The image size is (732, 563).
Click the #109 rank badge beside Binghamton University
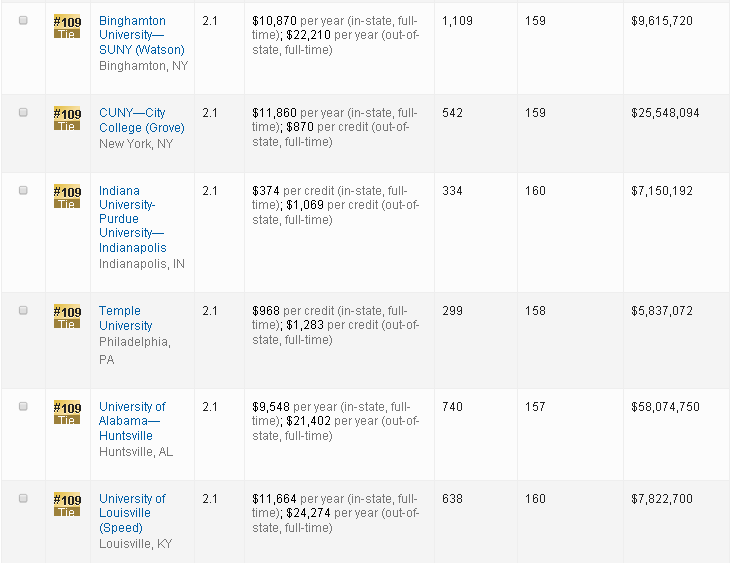(67, 26)
